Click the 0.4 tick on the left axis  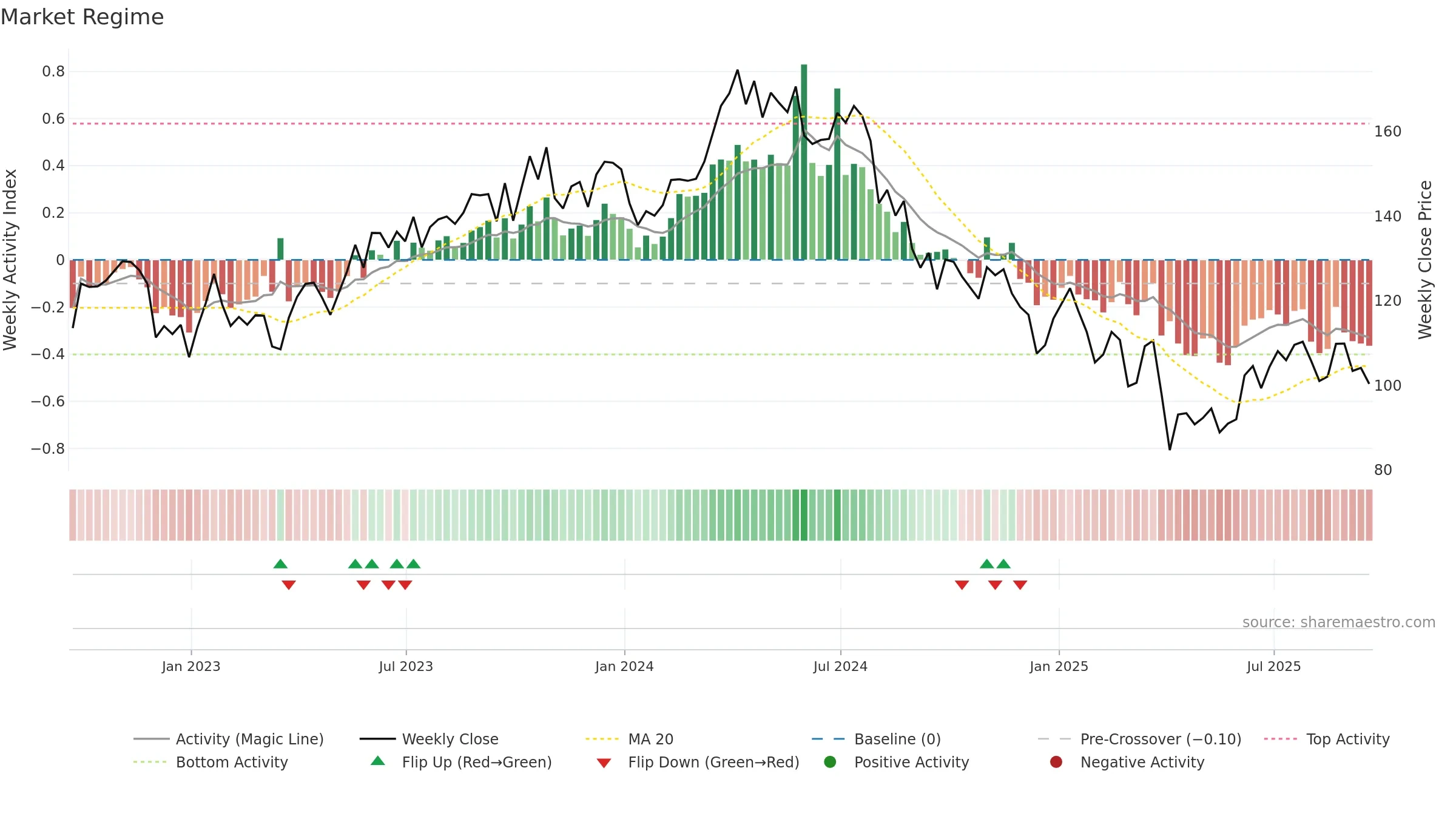pyautogui.click(x=53, y=166)
